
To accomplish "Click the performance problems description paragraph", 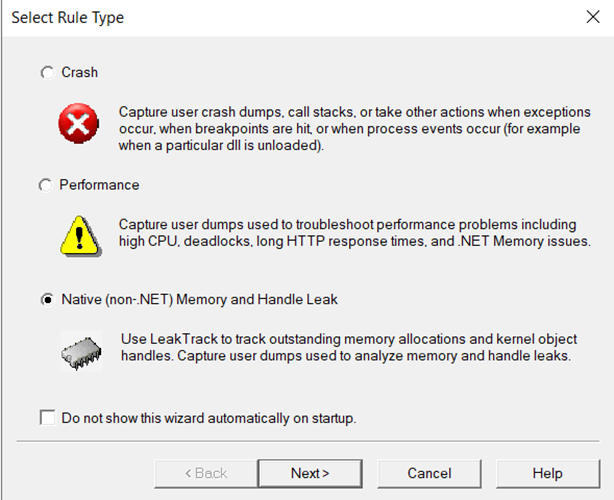I will 355,233.
